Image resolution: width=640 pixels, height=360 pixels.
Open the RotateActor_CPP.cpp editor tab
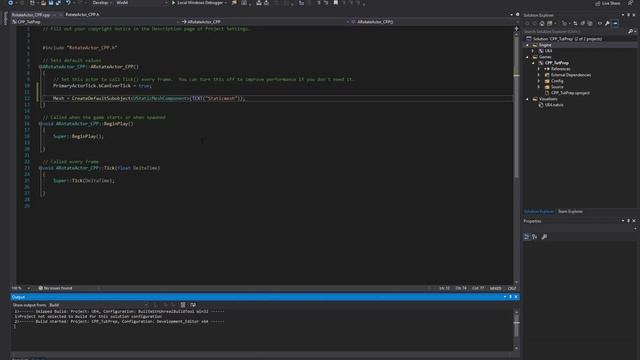click(x=31, y=14)
